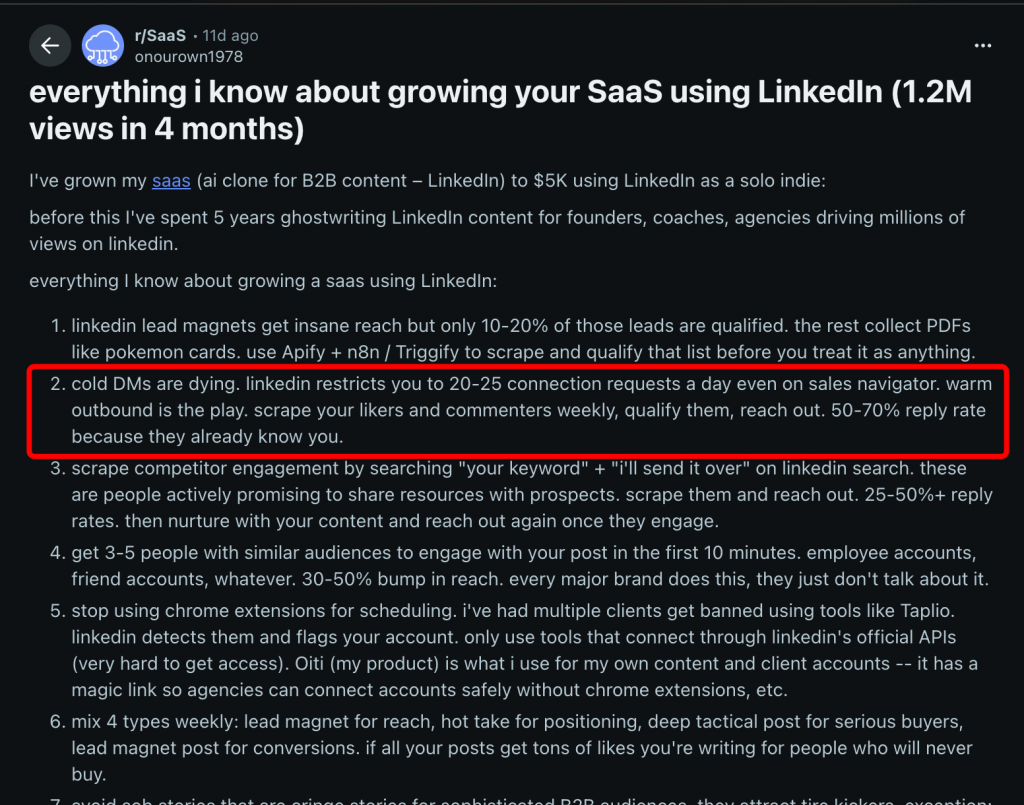This screenshot has width=1024, height=805.
Task: Click the three-dot options icon
Action: [983, 45]
